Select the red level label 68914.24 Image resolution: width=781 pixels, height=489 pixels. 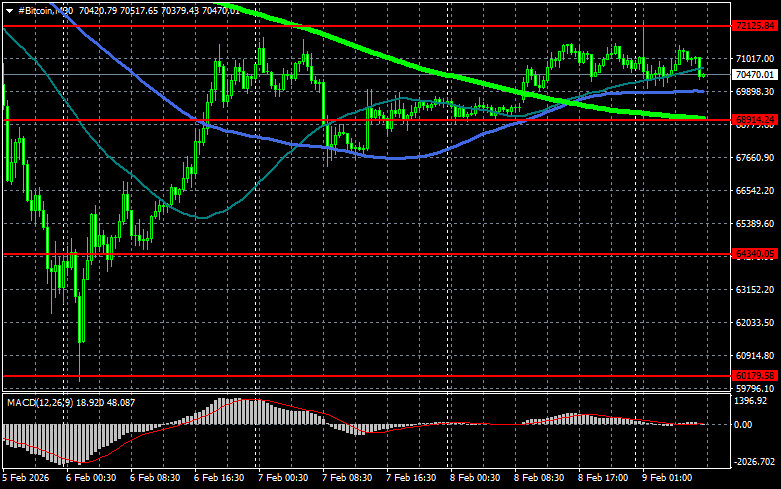pos(755,120)
